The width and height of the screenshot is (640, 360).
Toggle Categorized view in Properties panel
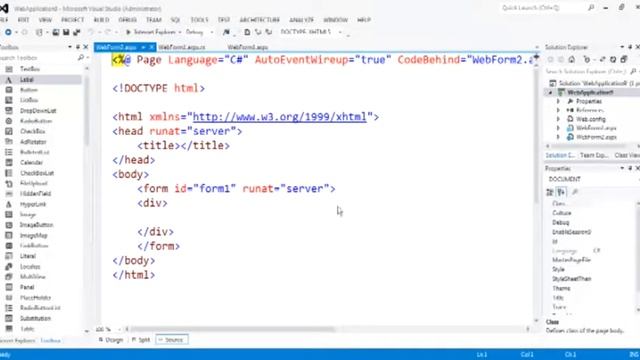coord(550,192)
